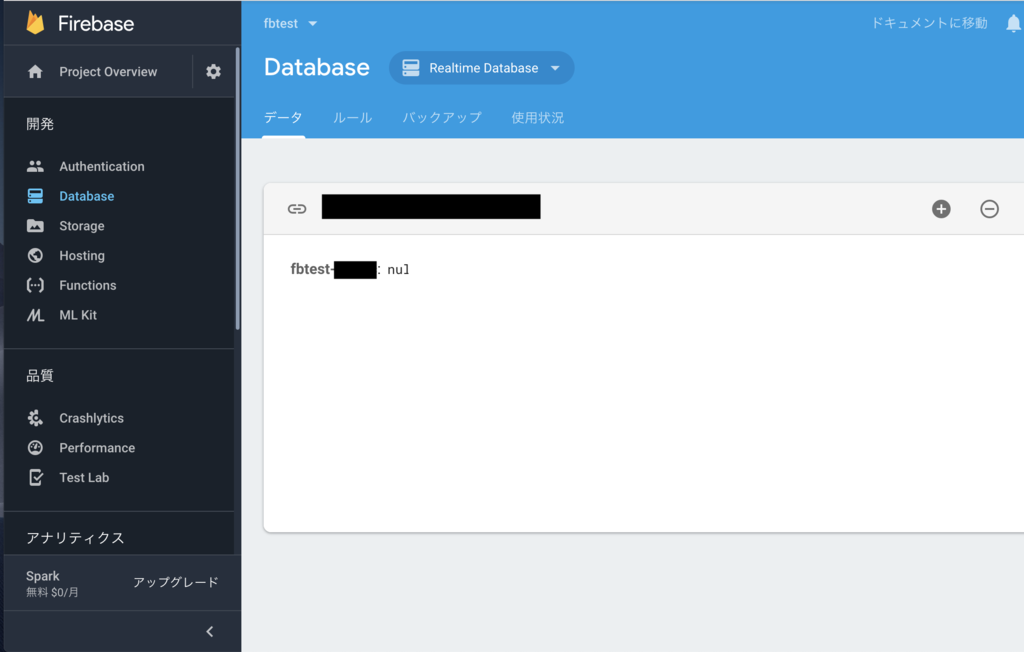The height and width of the screenshot is (652, 1024).
Task: Open ML Kit section
Action: 78,315
